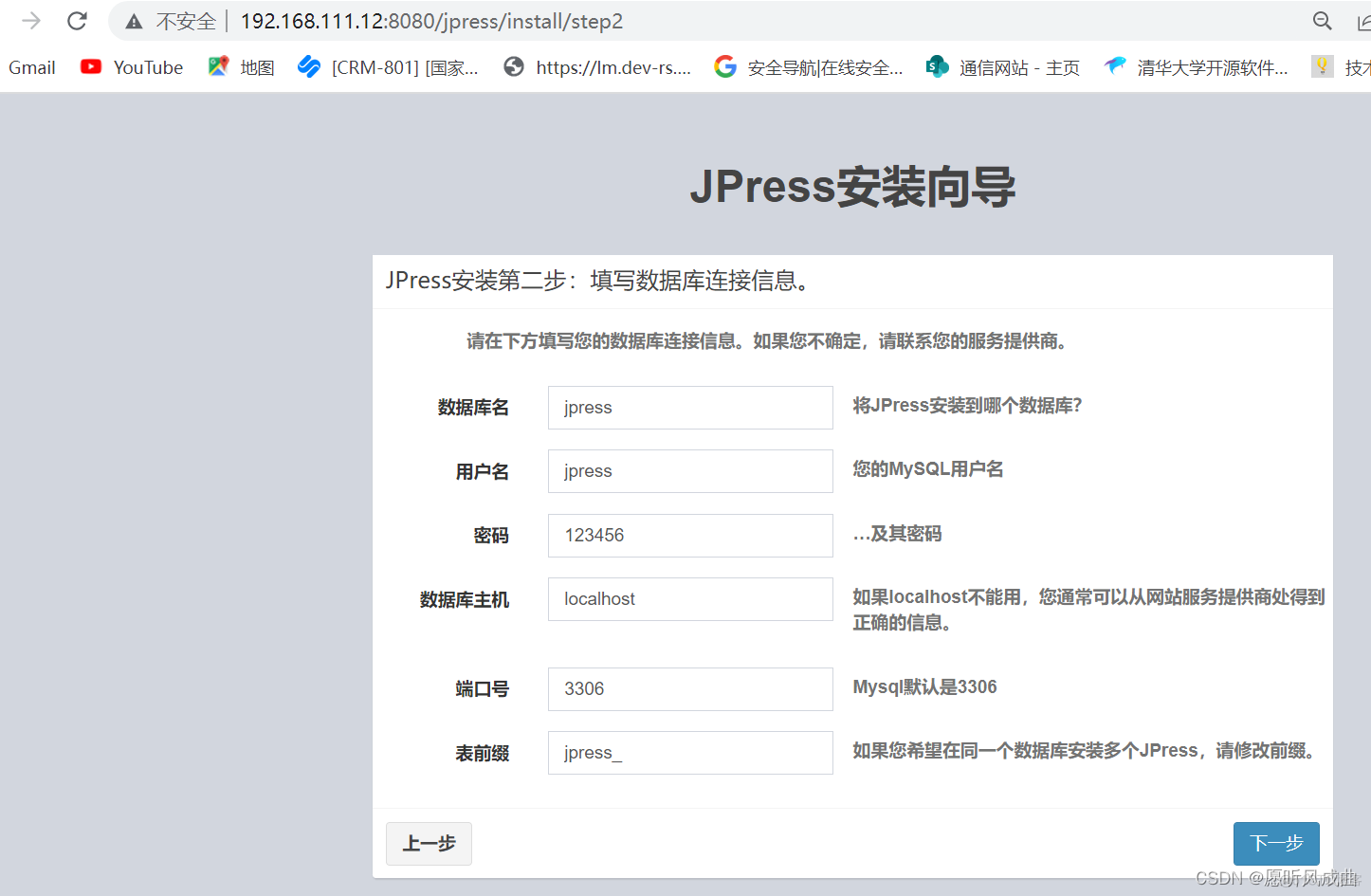Click the 如果localhost不能用 hint text
The height and width of the screenshot is (896, 1371).
pyautogui.click(x=1088, y=610)
